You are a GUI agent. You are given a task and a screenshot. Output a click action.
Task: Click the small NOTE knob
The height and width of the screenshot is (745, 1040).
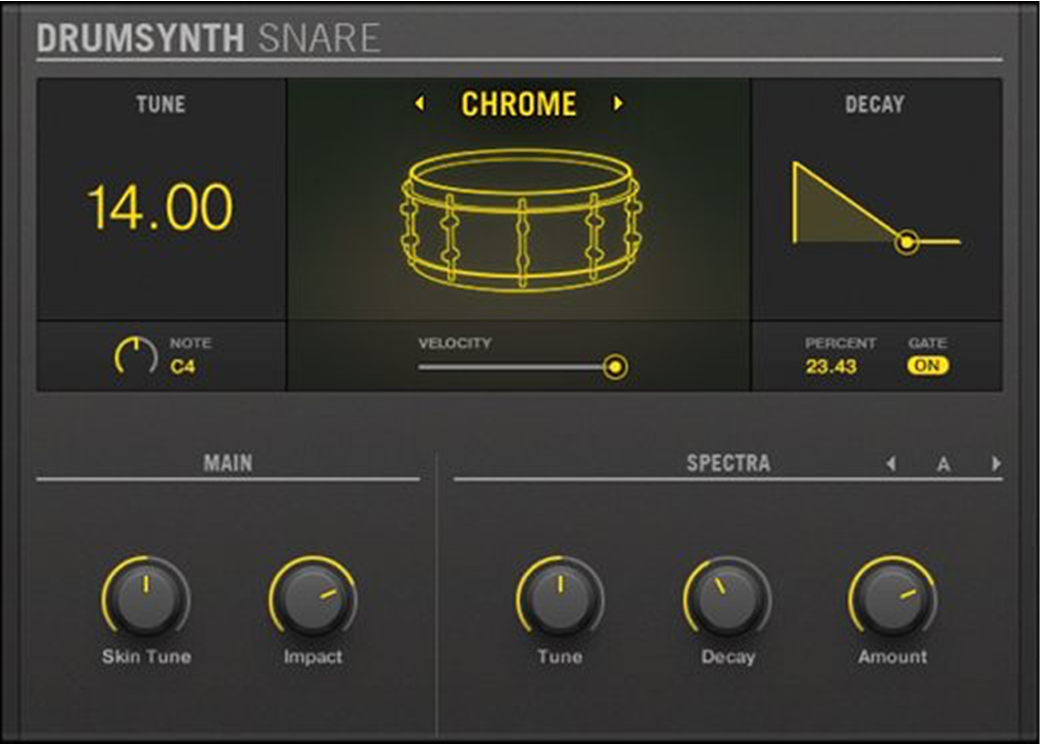136,356
